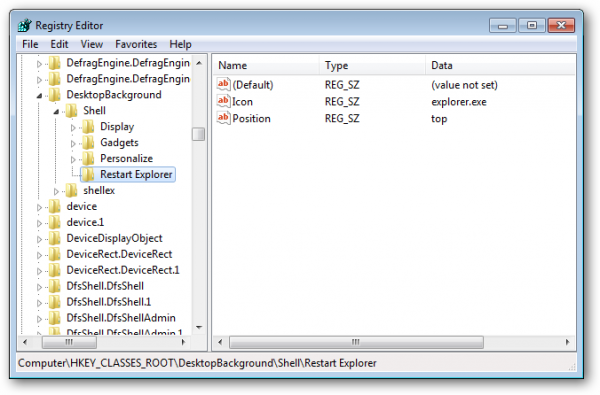Collapse the DesktopBackground key
Screen dimensions: 600x395
[x=39, y=96]
